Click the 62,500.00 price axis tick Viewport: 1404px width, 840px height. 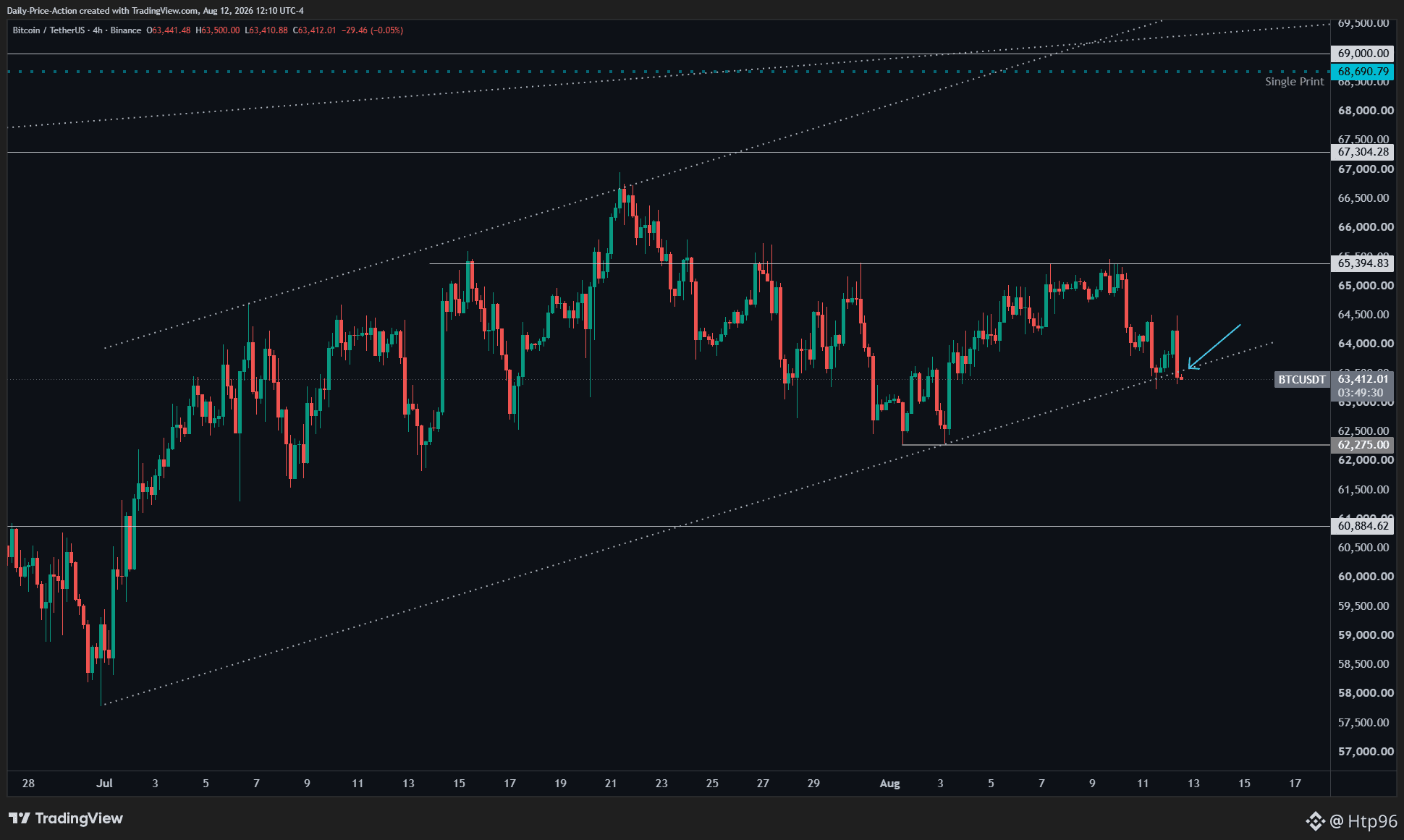1363,431
